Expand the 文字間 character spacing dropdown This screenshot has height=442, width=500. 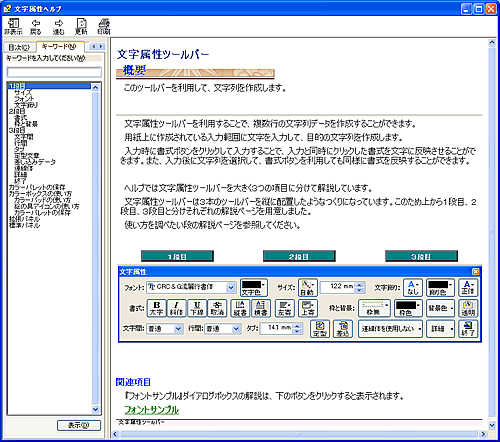coord(178,329)
